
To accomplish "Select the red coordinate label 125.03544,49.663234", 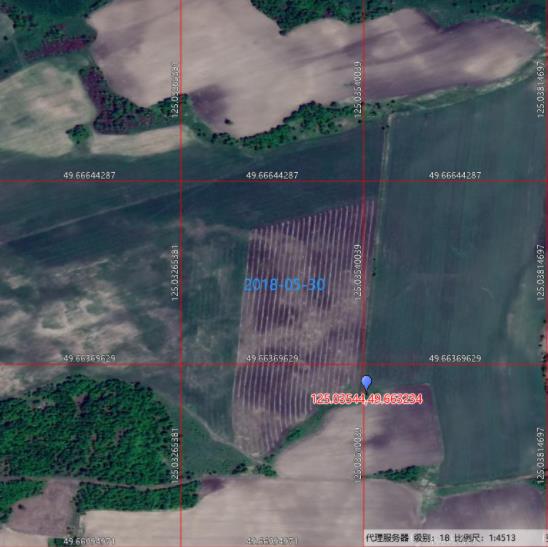I will [x=367, y=399].
